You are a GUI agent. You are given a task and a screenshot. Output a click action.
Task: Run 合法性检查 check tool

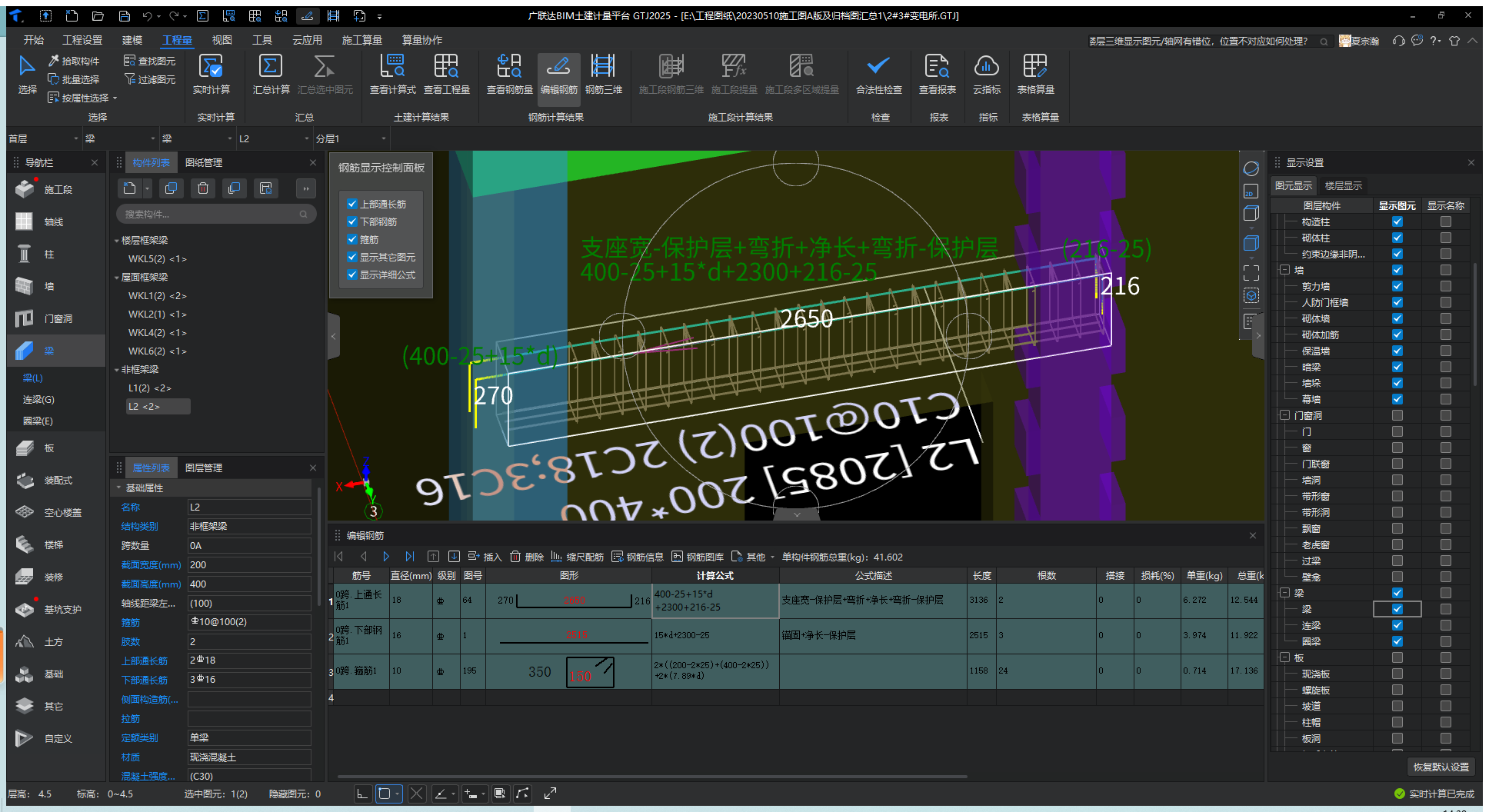pyautogui.click(x=878, y=74)
